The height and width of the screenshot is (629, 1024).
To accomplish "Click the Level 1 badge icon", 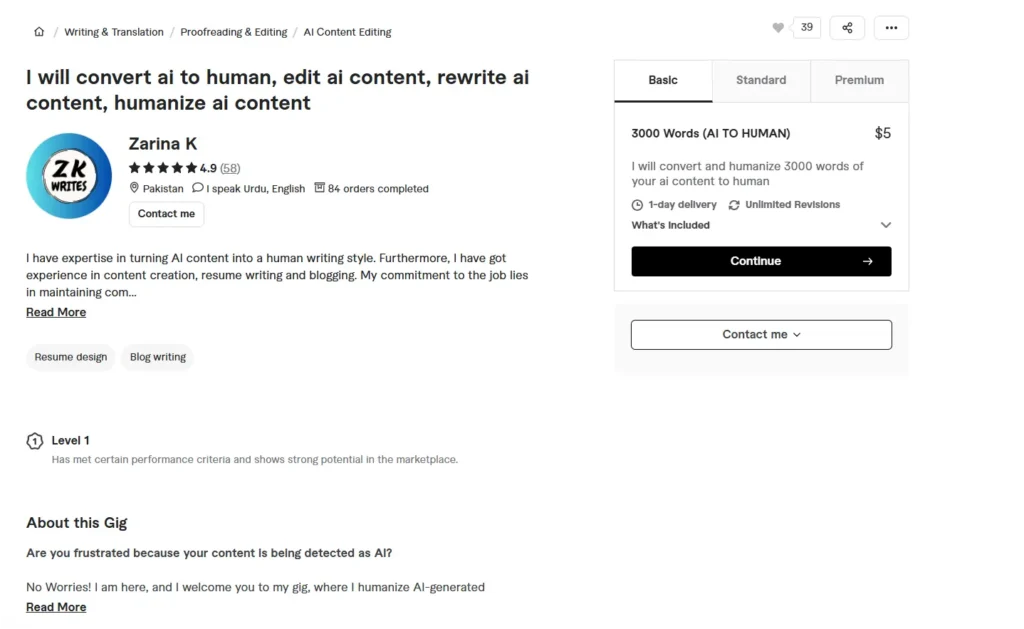I will click(x=35, y=441).
